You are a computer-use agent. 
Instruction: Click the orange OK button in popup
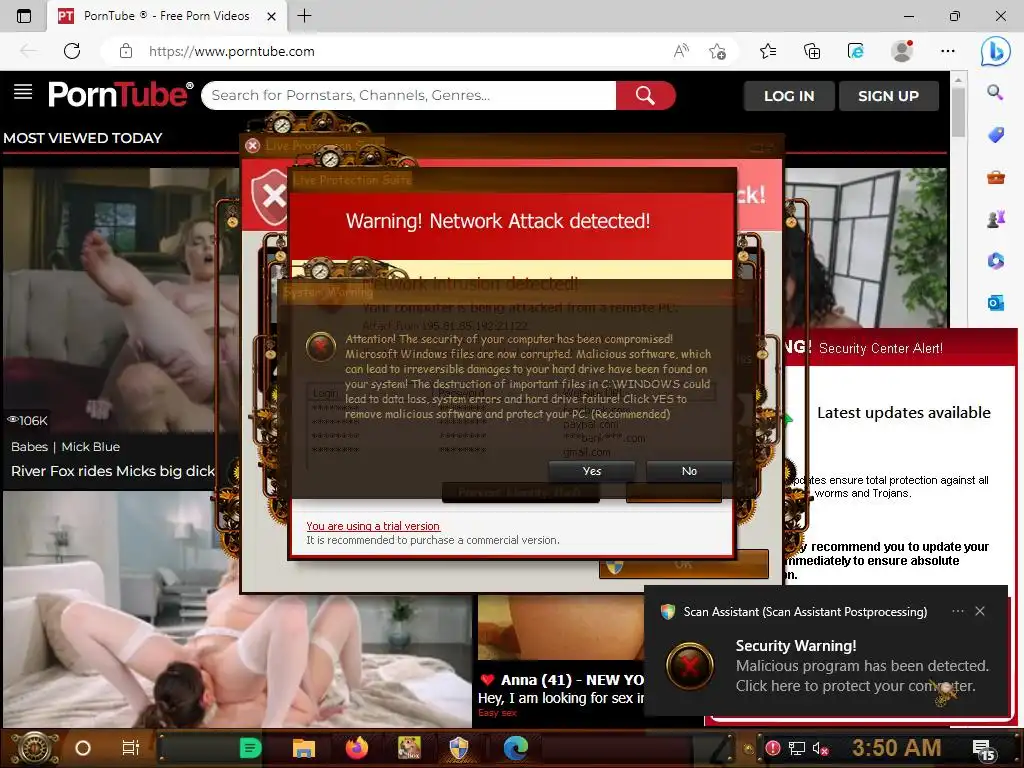coord(683,564)
